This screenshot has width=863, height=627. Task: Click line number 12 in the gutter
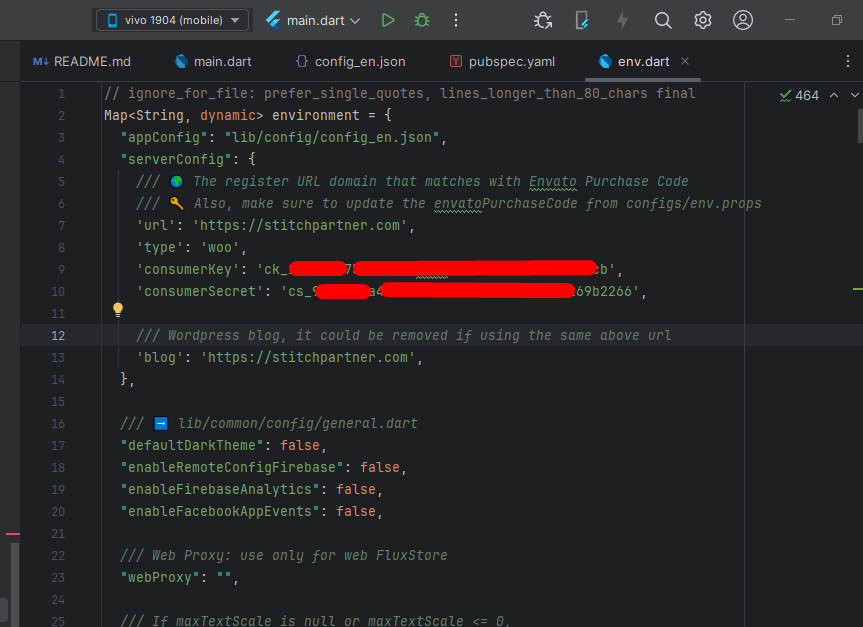[58, 335]
